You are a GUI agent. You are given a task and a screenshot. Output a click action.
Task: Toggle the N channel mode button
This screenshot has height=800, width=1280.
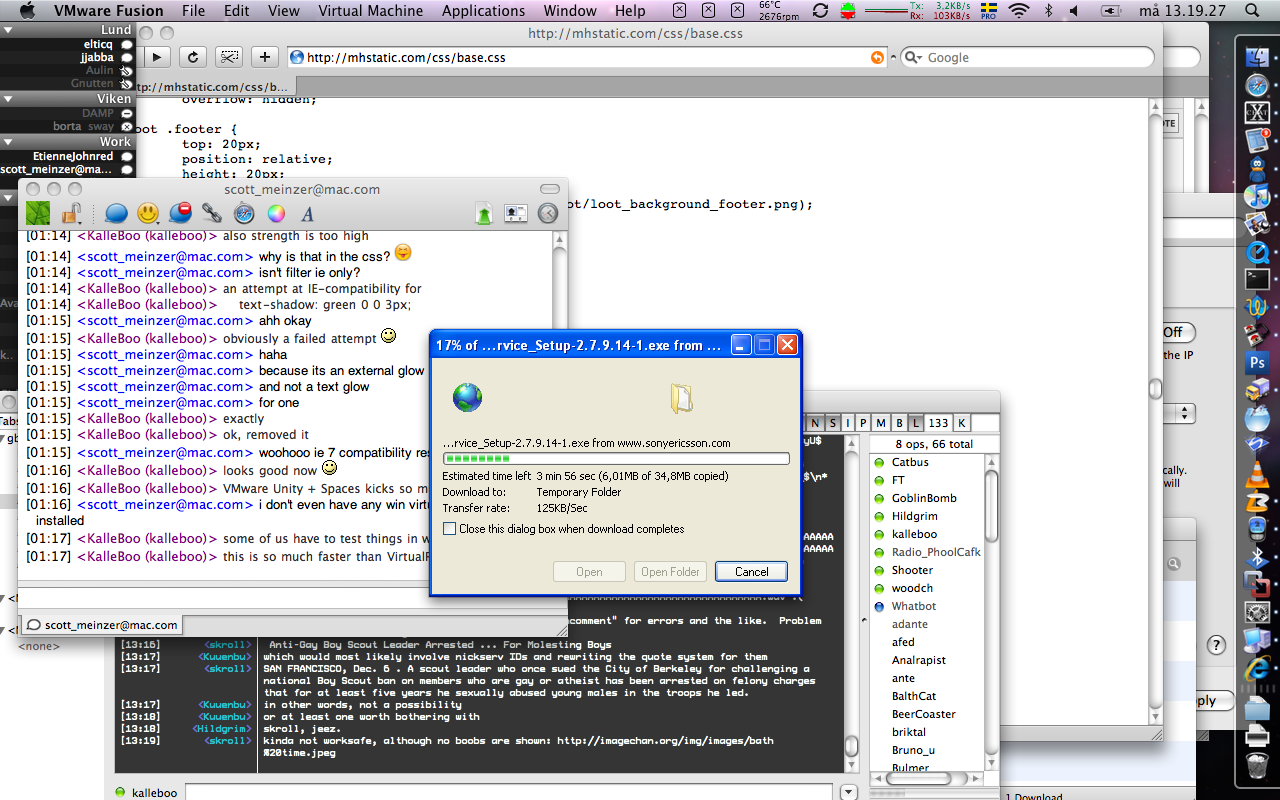coord(816,423)
